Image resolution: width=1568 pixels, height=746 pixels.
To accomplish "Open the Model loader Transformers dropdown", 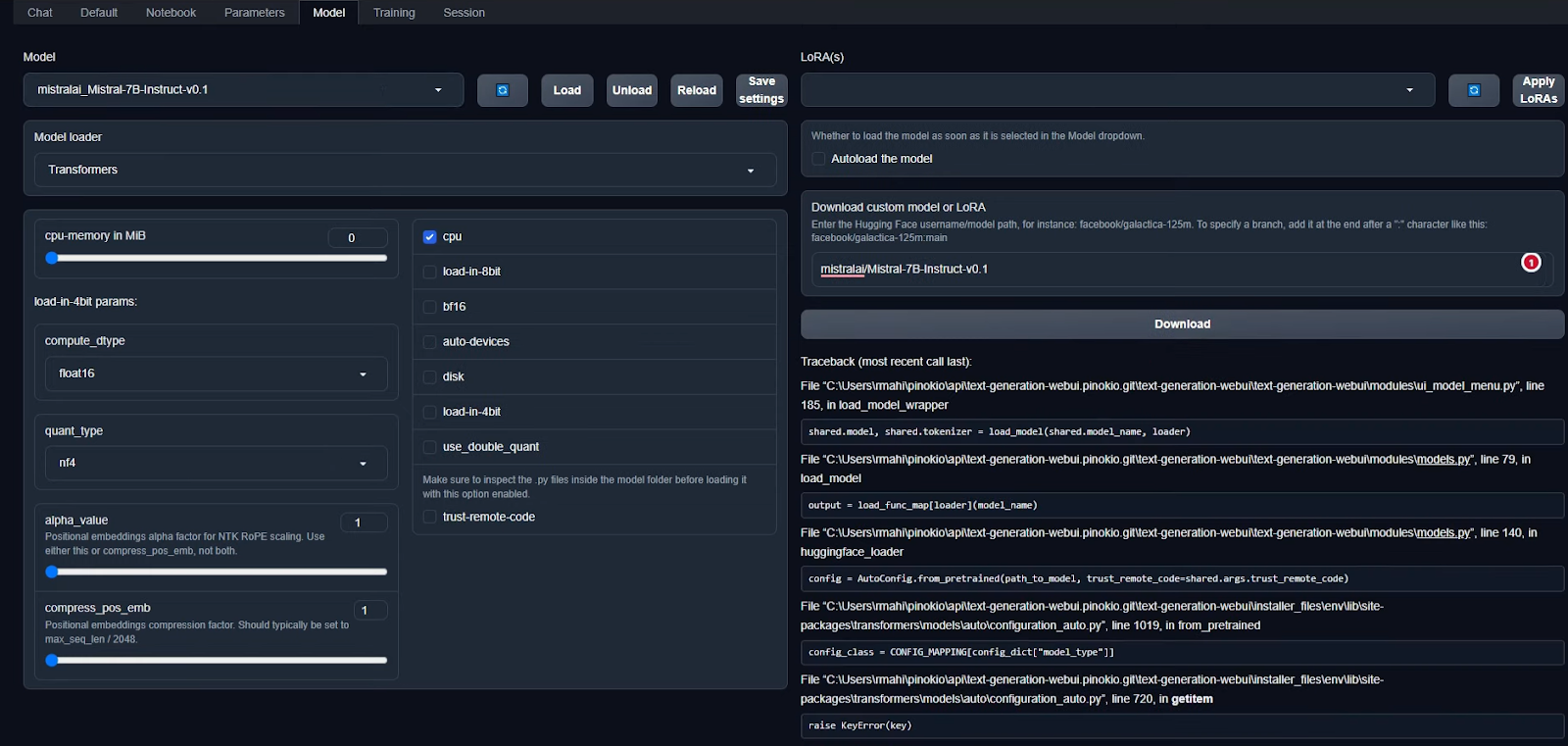I will click(x=405, y=170).
